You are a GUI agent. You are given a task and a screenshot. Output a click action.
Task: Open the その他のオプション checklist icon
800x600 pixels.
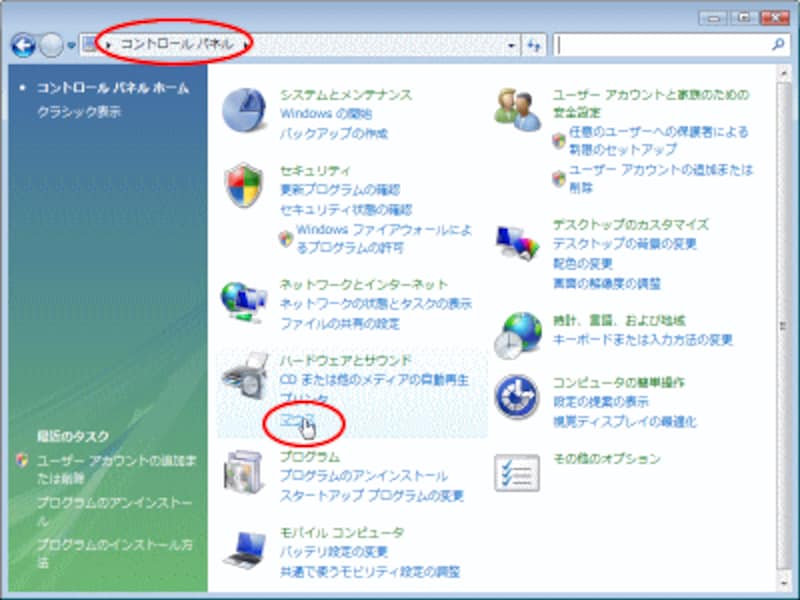pyautogui.click(x=517, y=473)
